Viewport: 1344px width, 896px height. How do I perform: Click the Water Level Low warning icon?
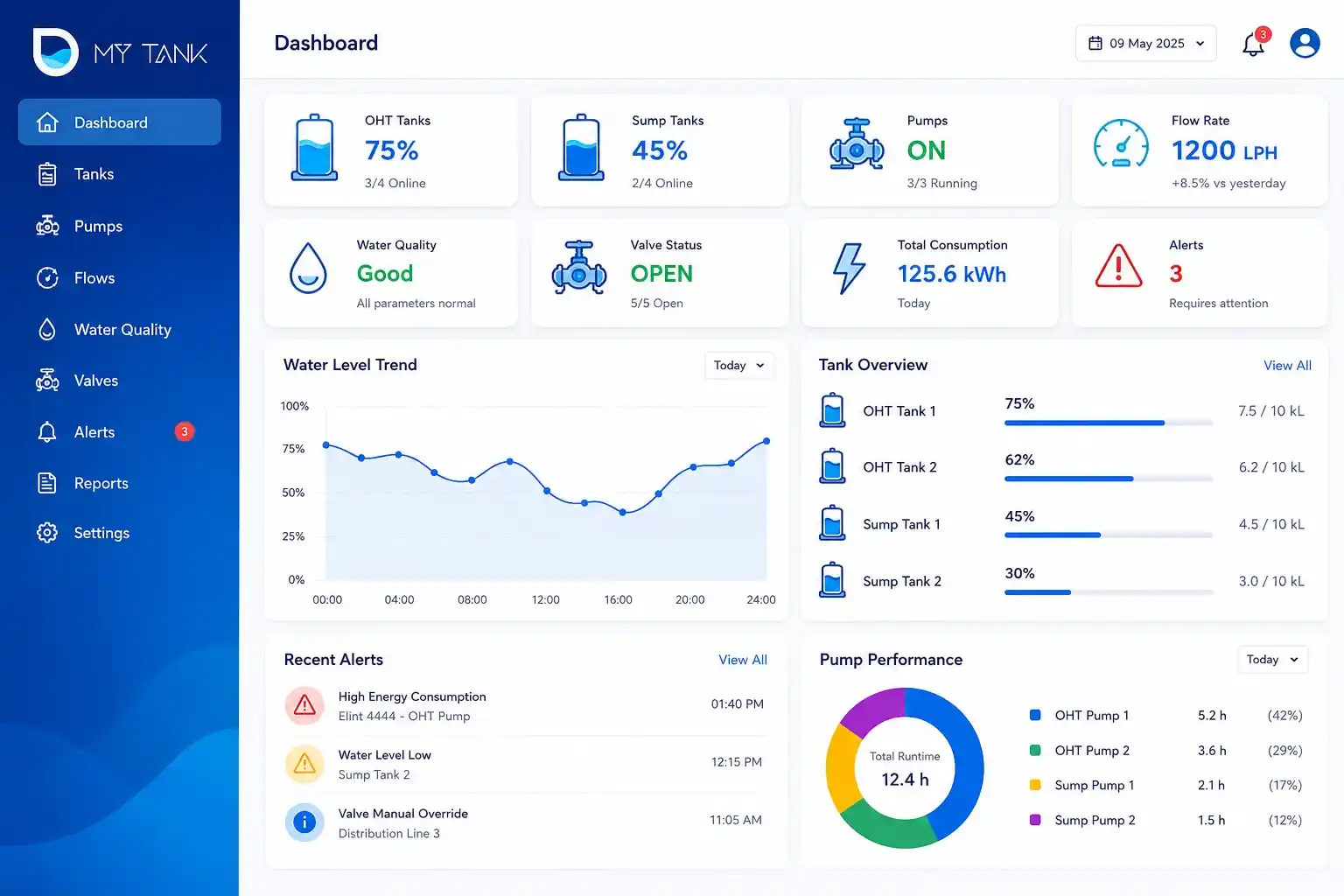[x=304, y=764]
